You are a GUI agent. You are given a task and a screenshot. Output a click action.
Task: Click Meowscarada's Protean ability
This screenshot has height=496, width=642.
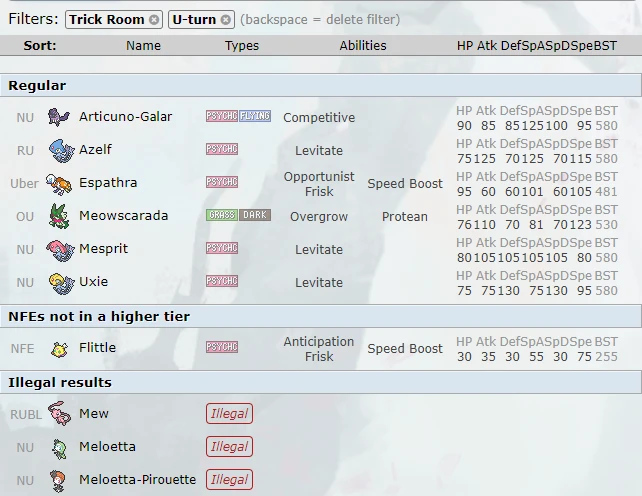click(x=405, y=217)
